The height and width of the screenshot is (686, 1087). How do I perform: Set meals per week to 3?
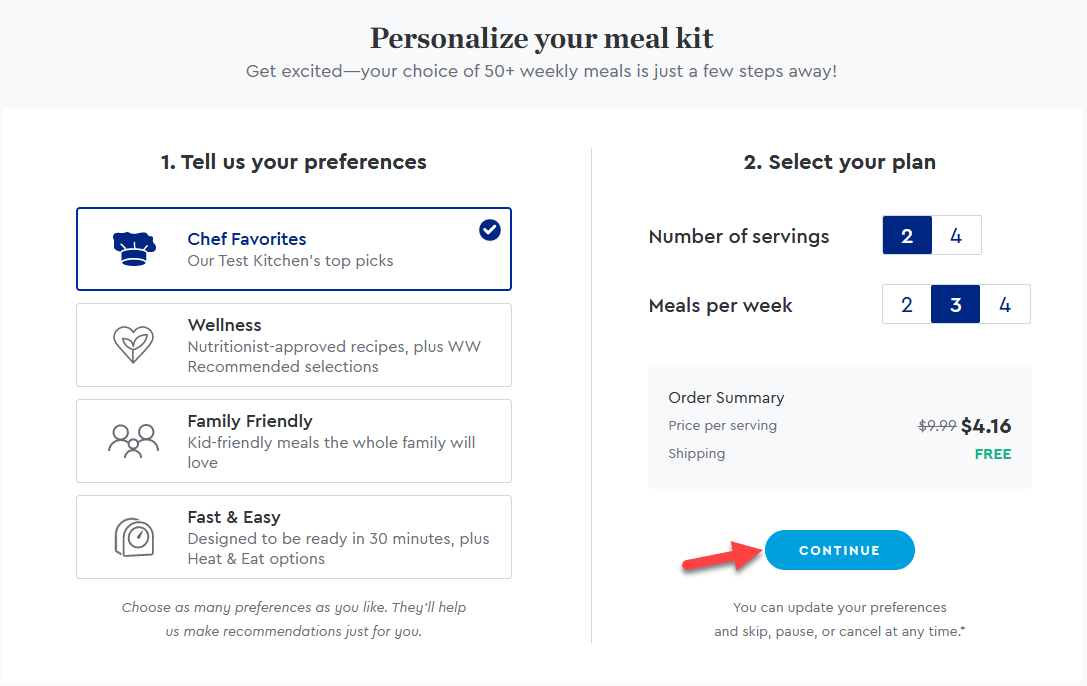[955, 304]
